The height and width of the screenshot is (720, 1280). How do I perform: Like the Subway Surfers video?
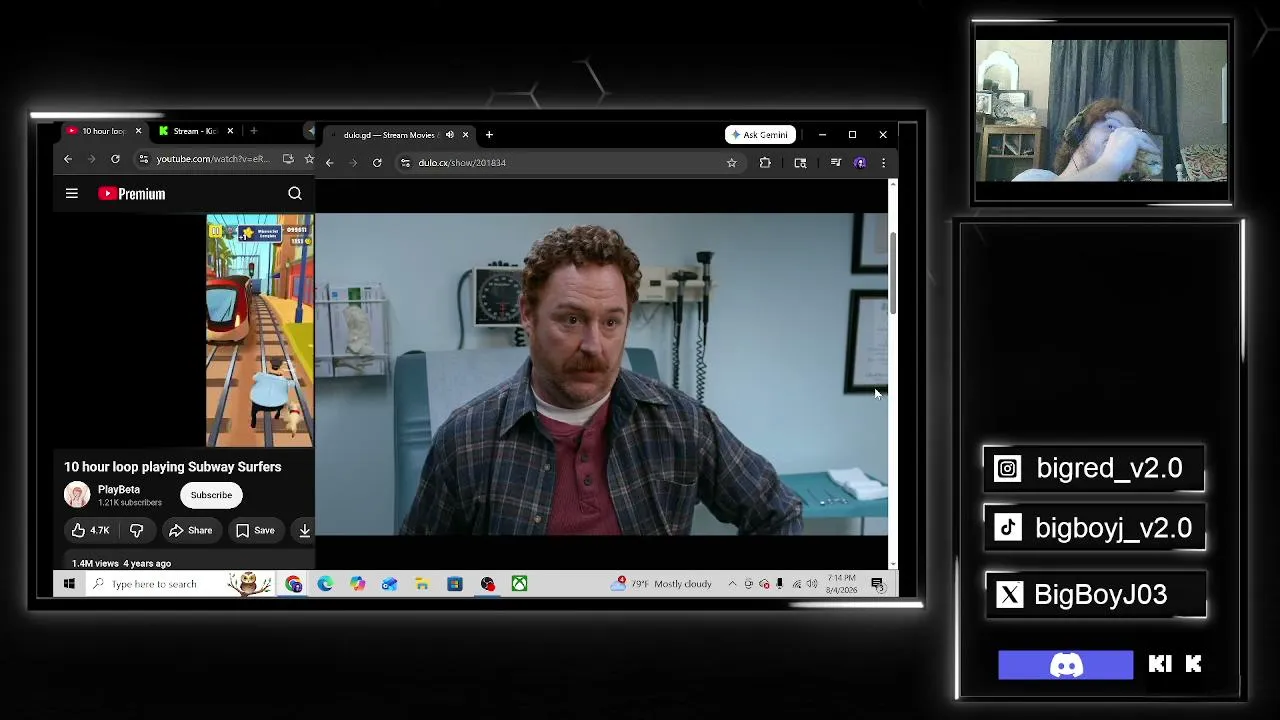click(90, 530)
